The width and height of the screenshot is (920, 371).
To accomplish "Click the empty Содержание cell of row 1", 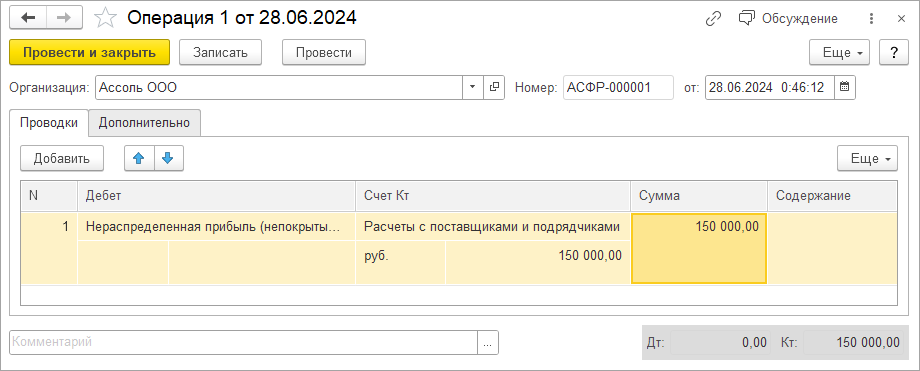I will pos(832,249).
